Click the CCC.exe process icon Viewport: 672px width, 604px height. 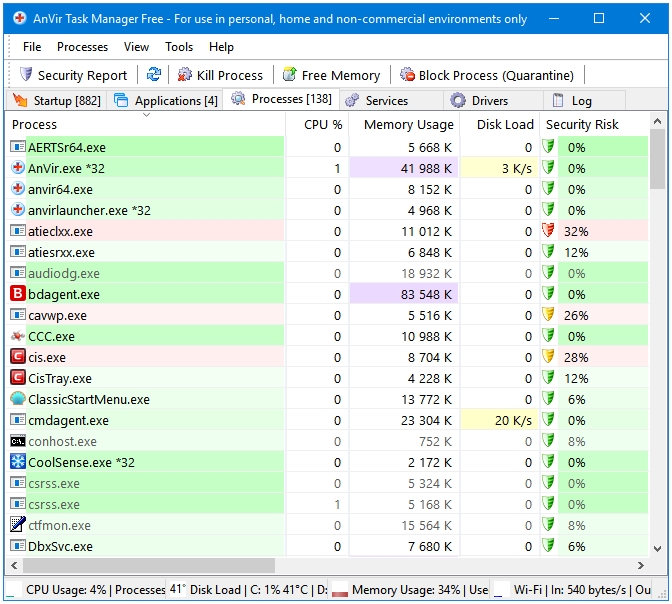pos(18,336)
